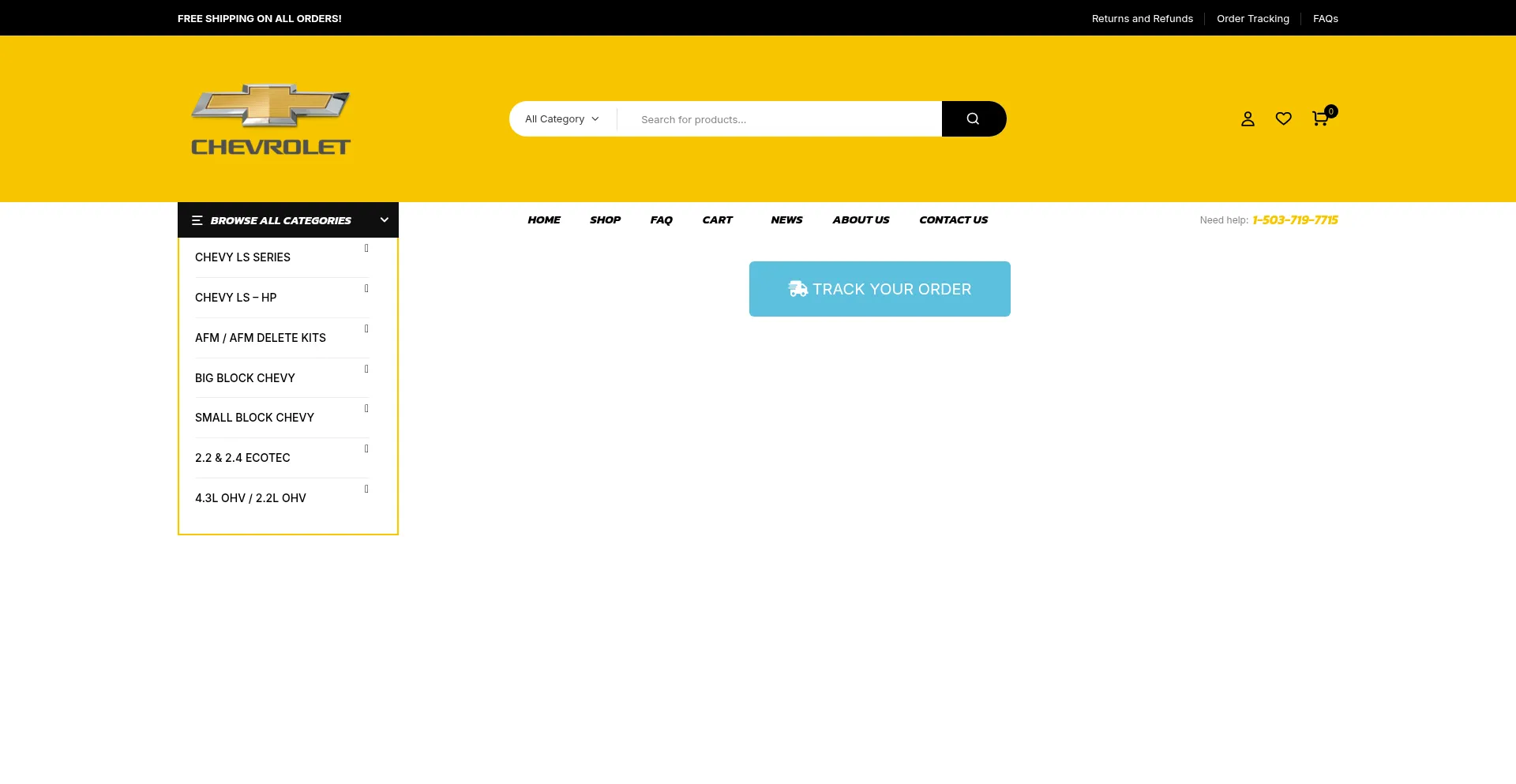1516x784 pixels.
Task: Open the All Category dropdown
Action: click(x=562, y=119)
